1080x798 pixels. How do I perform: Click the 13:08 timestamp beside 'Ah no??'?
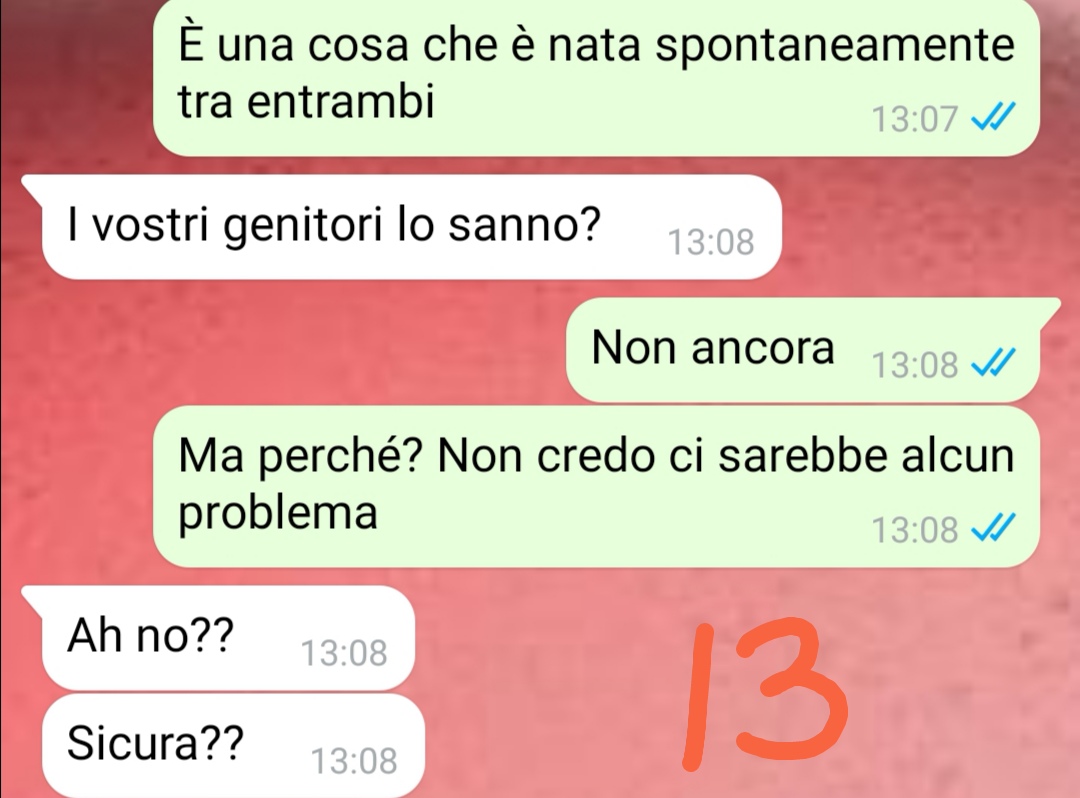[344, 652]
